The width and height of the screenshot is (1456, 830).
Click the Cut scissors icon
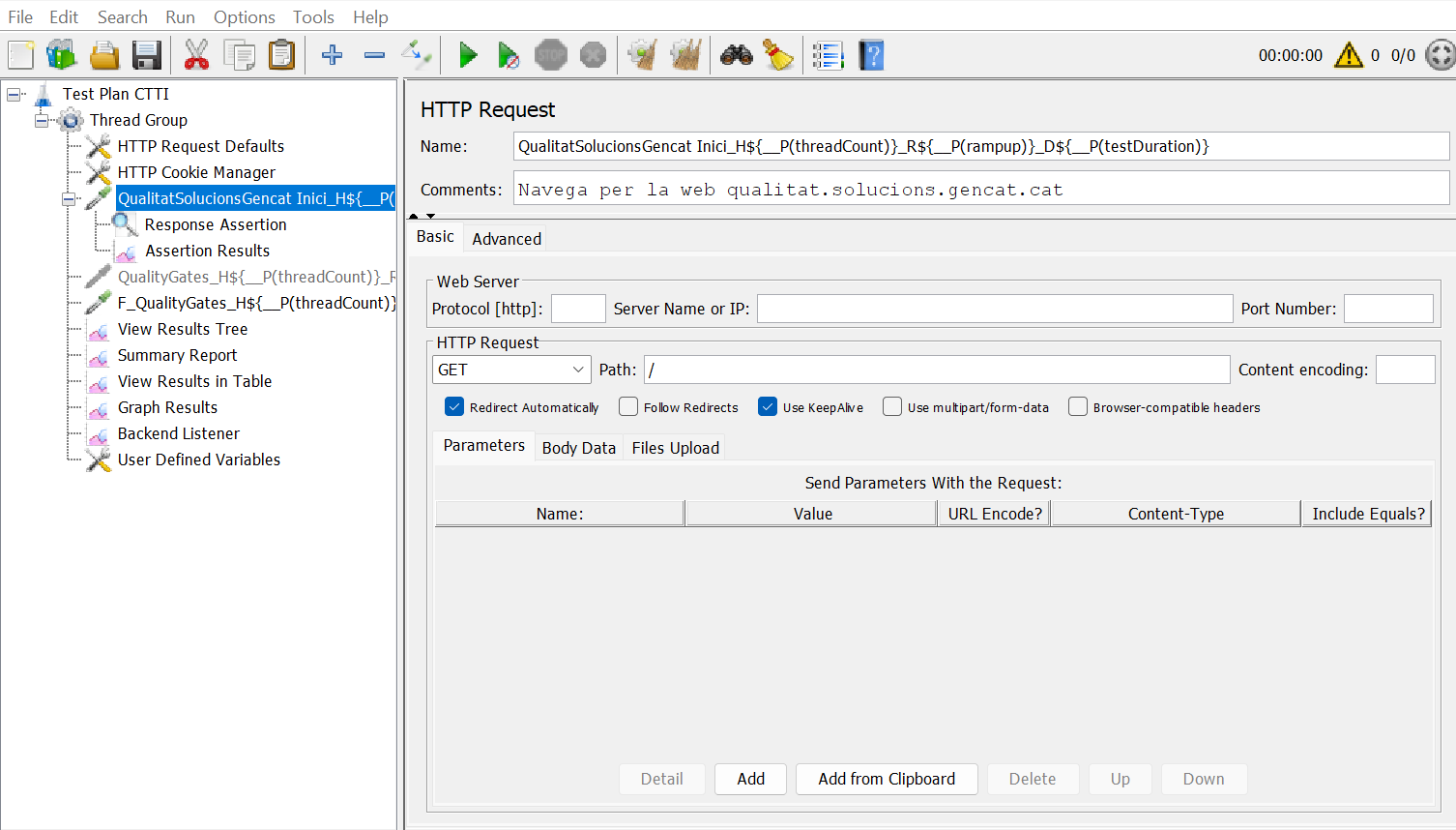[x=196, y=55]
